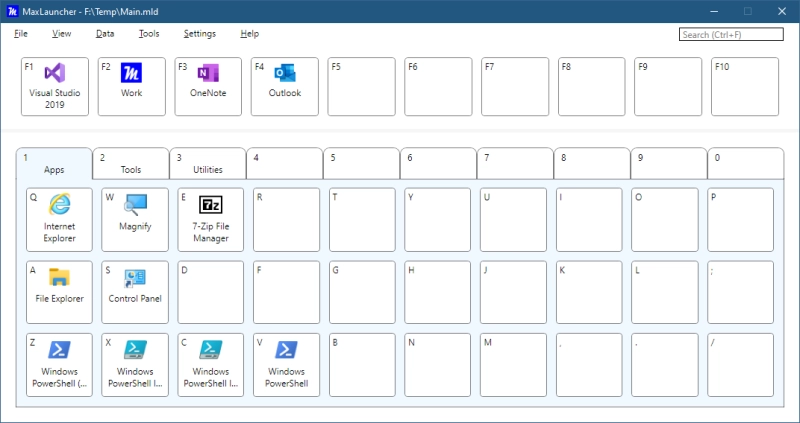Open the Settings menu
This screenshot has height=423, width=800.
pos(200,34)
